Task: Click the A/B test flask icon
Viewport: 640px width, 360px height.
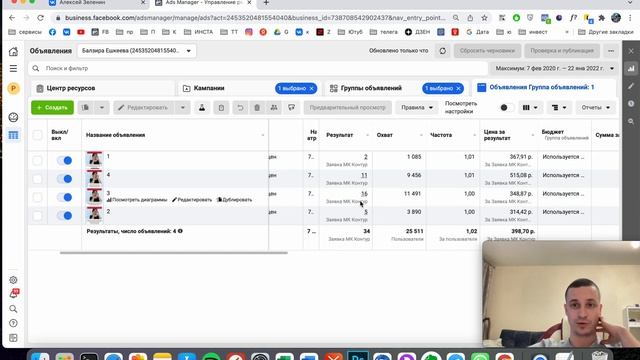Action: 202,107
